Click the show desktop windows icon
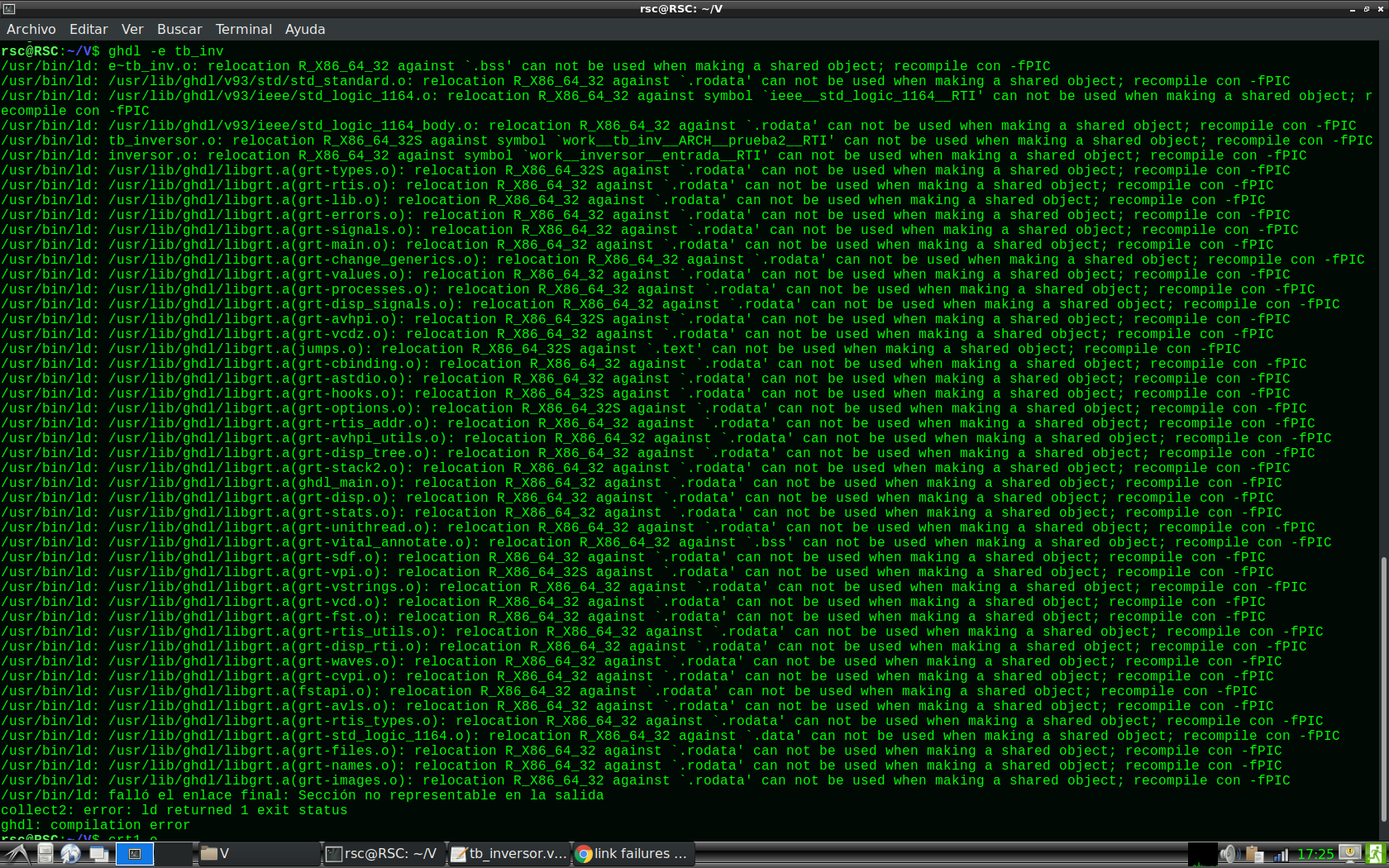The height and width of the screenshot is (868, 1389). tap(99, 854)
